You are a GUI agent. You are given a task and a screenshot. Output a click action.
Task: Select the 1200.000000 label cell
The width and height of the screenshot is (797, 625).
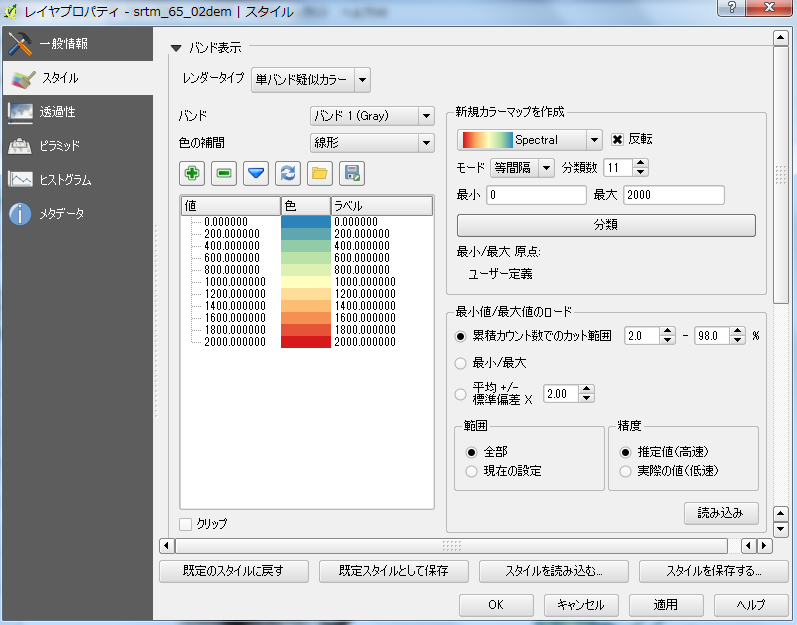click(365, 294)
